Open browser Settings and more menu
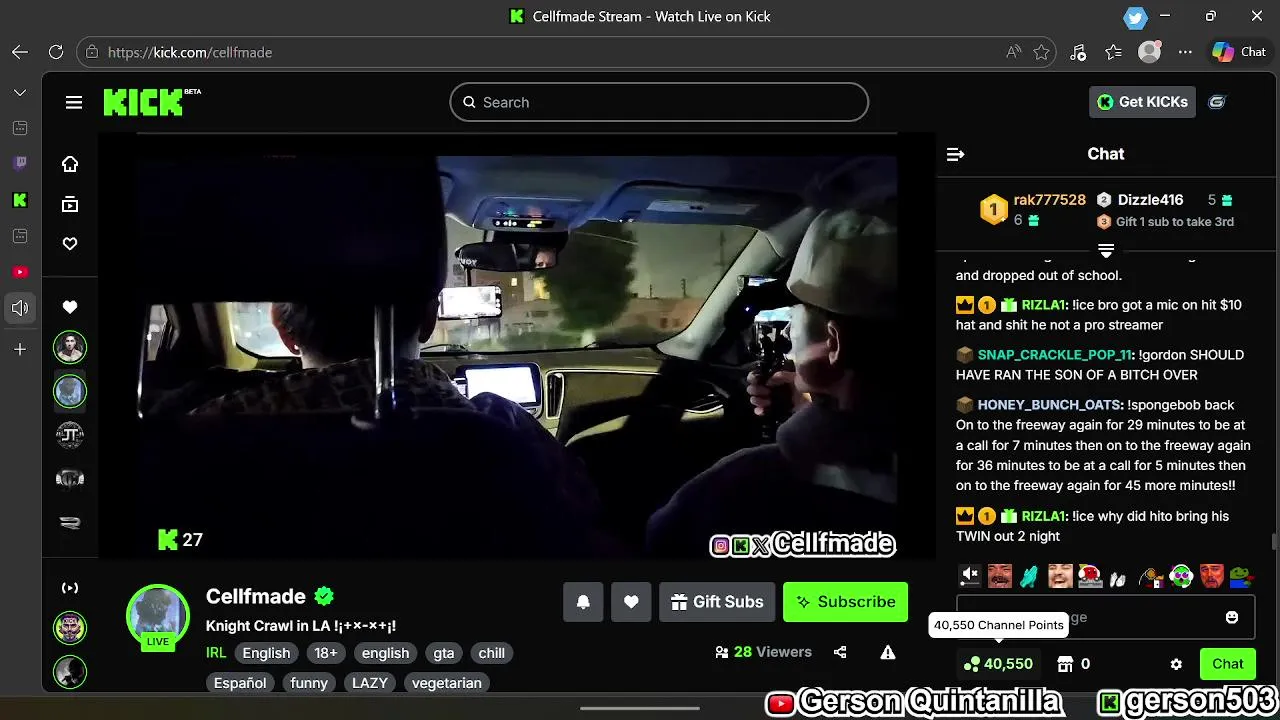This screenshot has width=1280, height=720. [x=1185, y=52]
